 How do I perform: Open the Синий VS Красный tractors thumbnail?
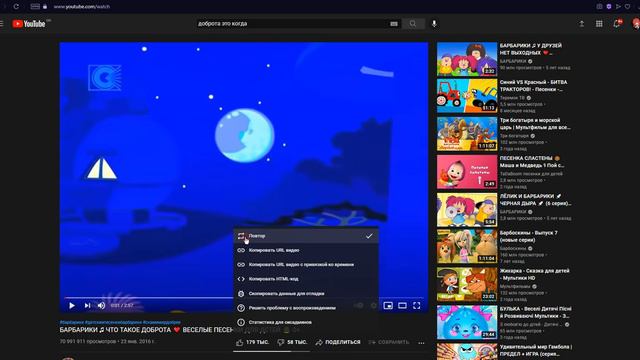(467, 96)
